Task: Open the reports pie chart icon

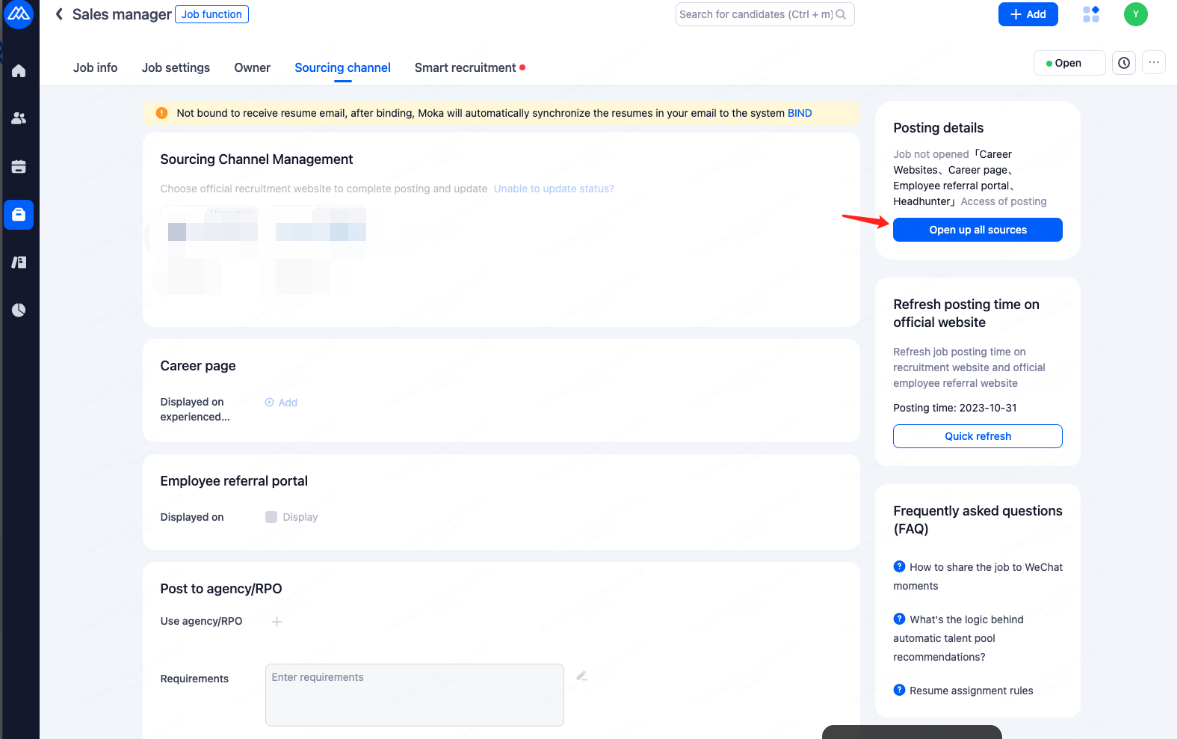Action: pos(19,310)
